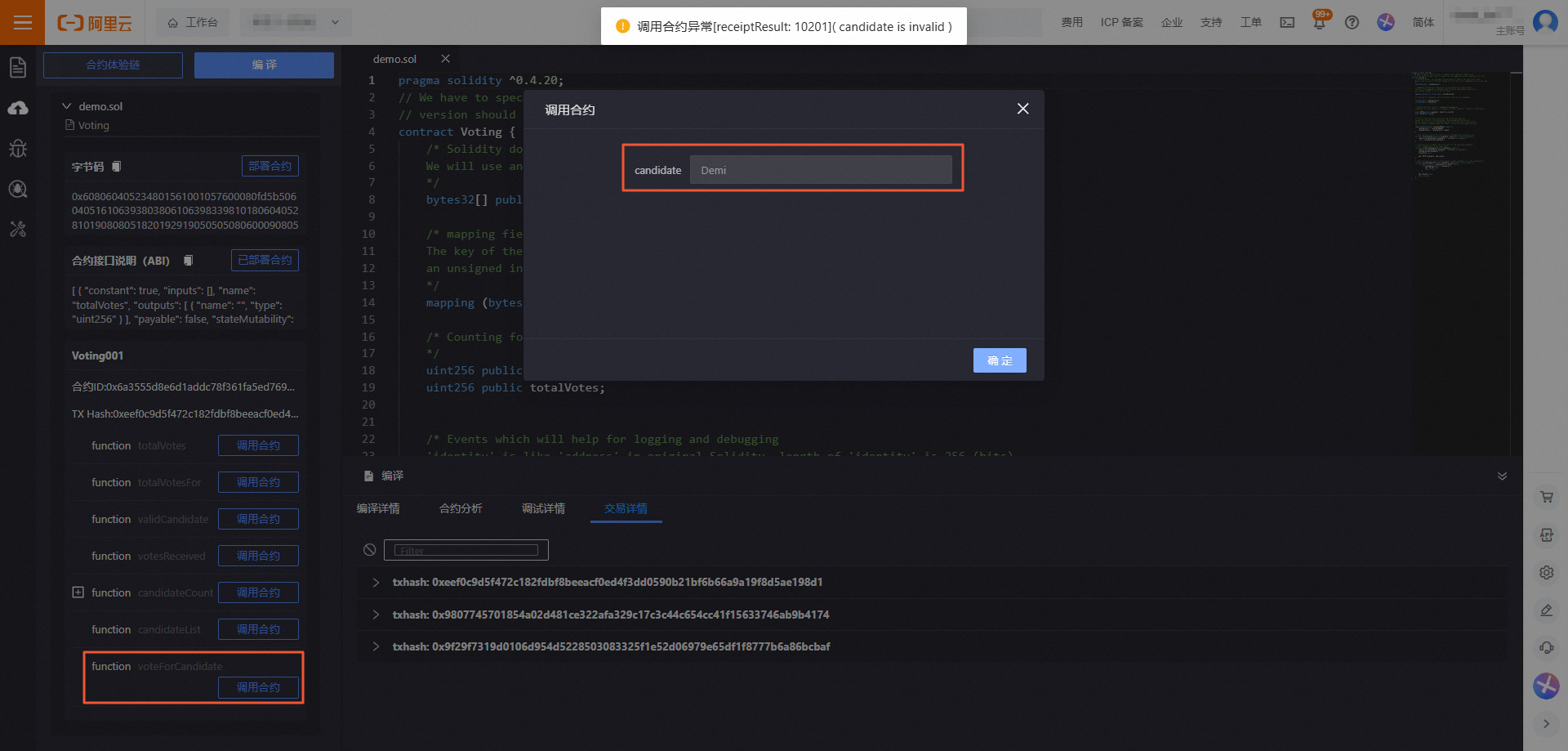This screenshot has width=1568, height=751.
Task: Switch to the 交易详情 tab
Action: 626,508
